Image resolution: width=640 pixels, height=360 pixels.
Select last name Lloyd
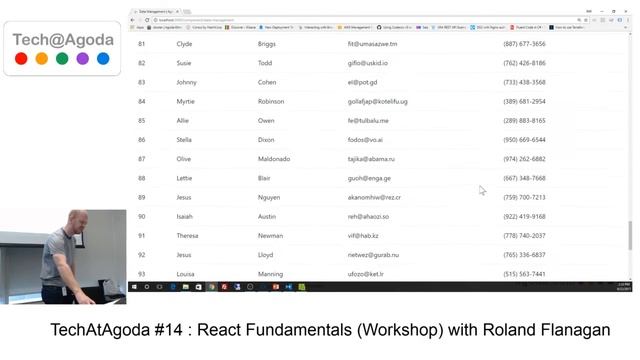point(265,255)
